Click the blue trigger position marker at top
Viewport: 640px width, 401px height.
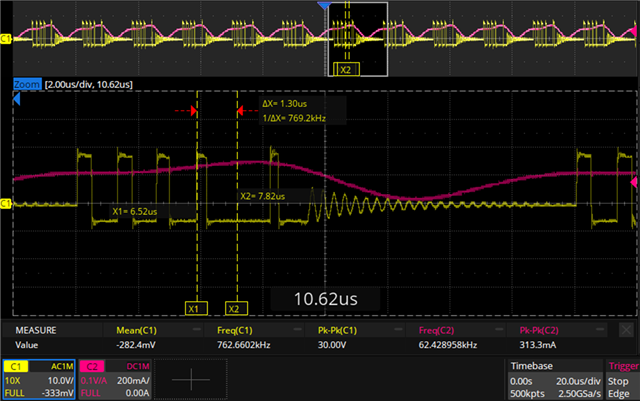pyautogui.click(x=324, y=5)
